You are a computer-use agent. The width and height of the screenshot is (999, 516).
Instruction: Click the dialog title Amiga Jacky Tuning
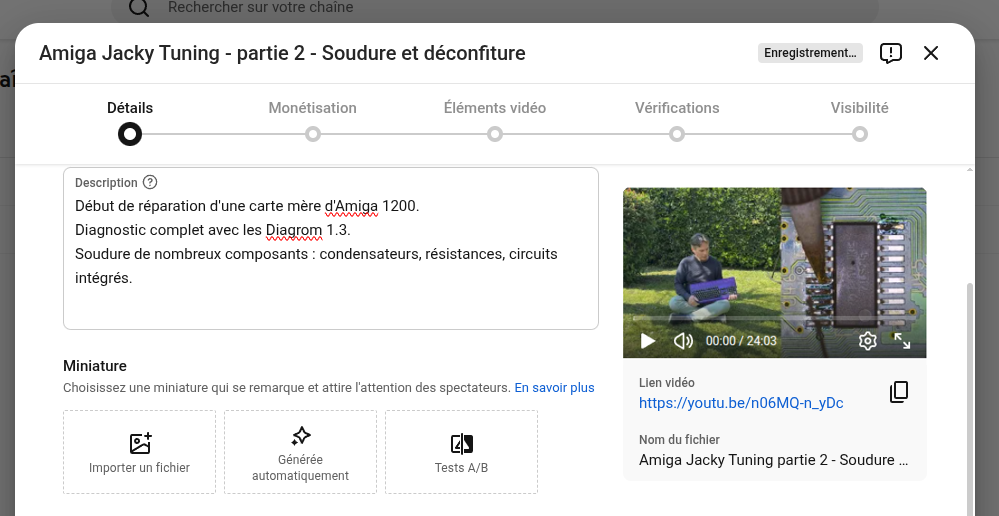[282, 53]
